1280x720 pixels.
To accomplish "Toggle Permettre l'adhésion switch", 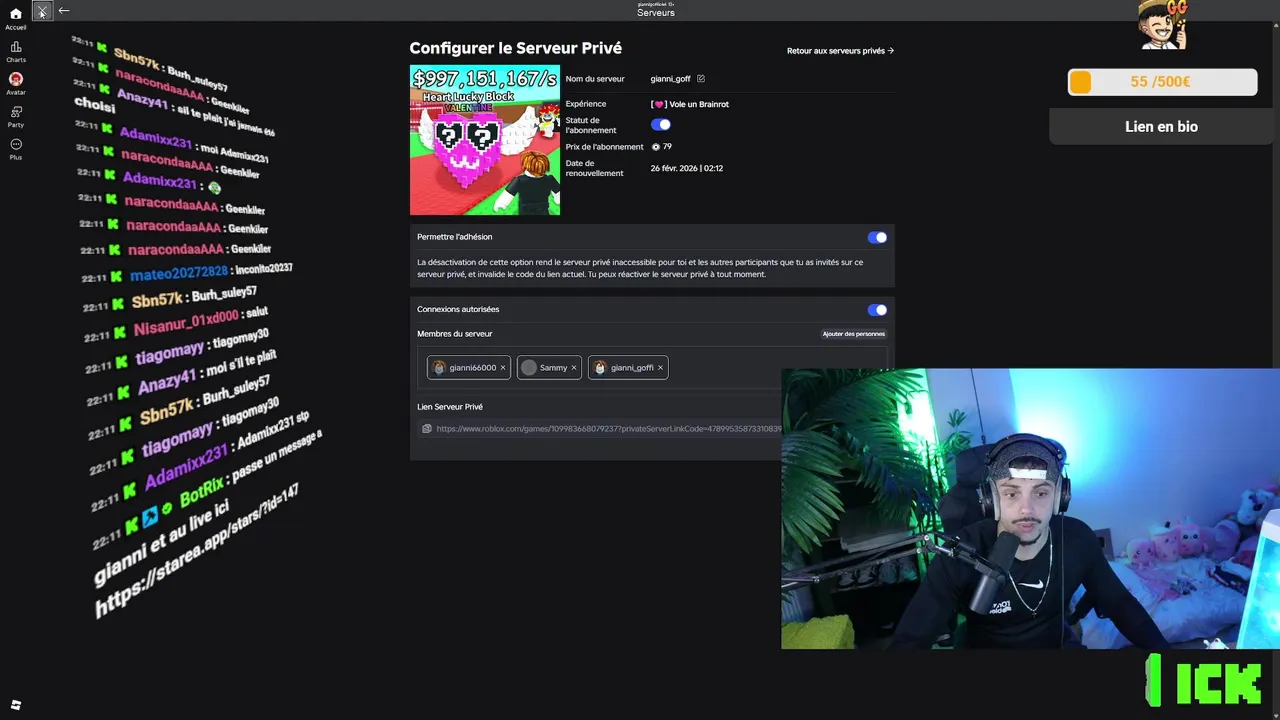I will (877, 237).
